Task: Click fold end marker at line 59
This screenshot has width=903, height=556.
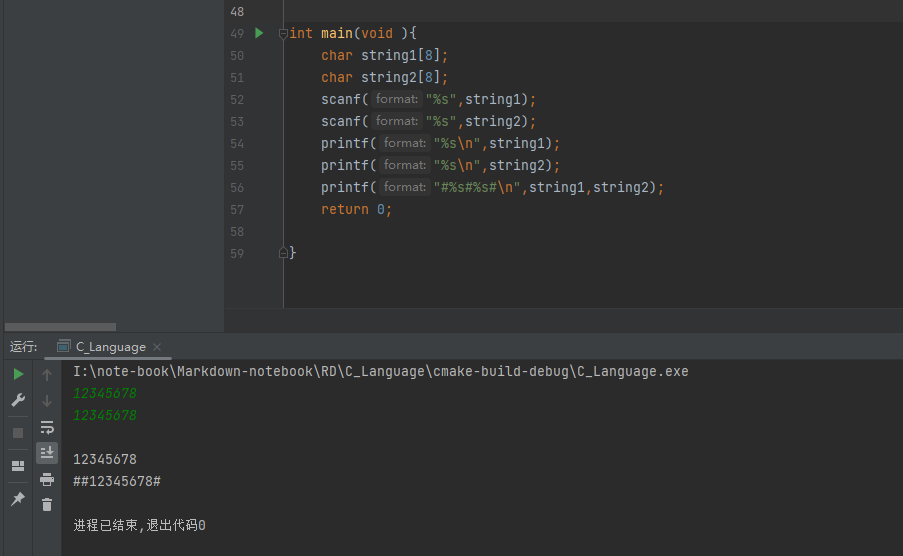Action: (283, 253)
